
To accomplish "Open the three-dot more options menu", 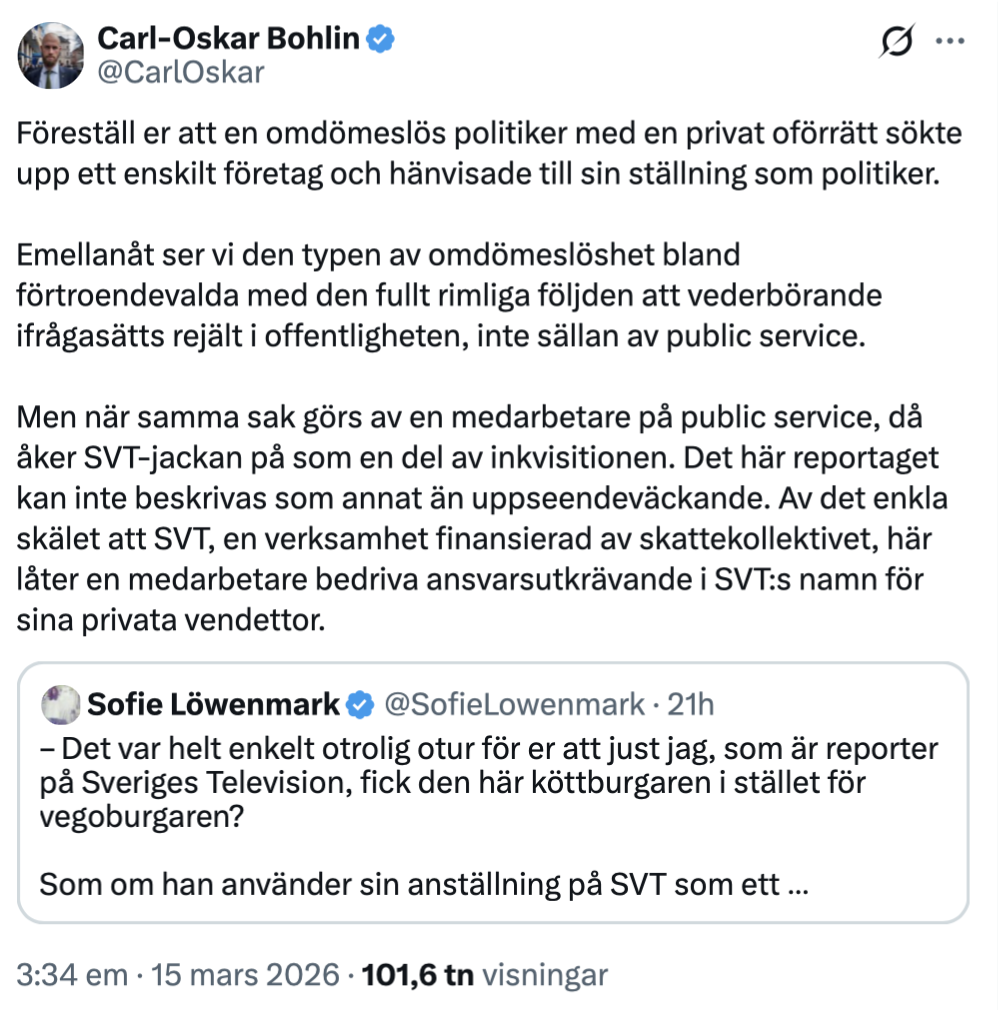I will tap(949, 41).
